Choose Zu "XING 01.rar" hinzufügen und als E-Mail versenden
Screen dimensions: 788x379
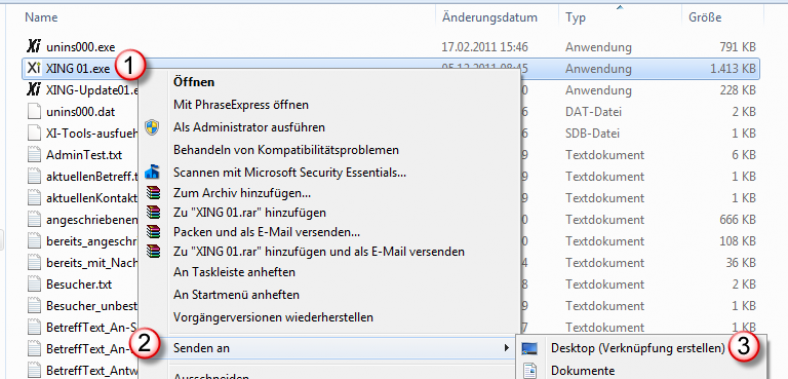pos(319,251)
